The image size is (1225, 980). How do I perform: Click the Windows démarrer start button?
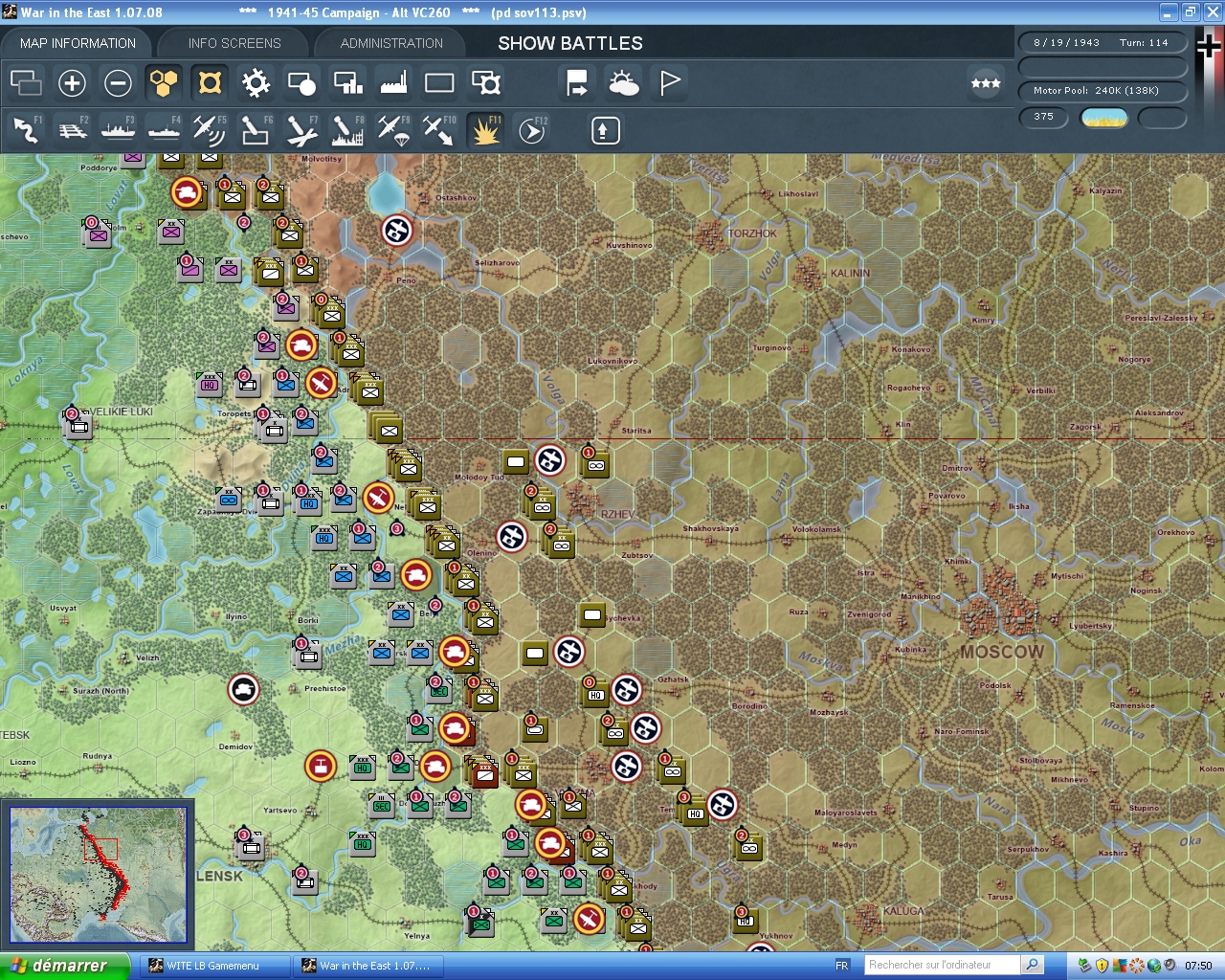(63, 966)
